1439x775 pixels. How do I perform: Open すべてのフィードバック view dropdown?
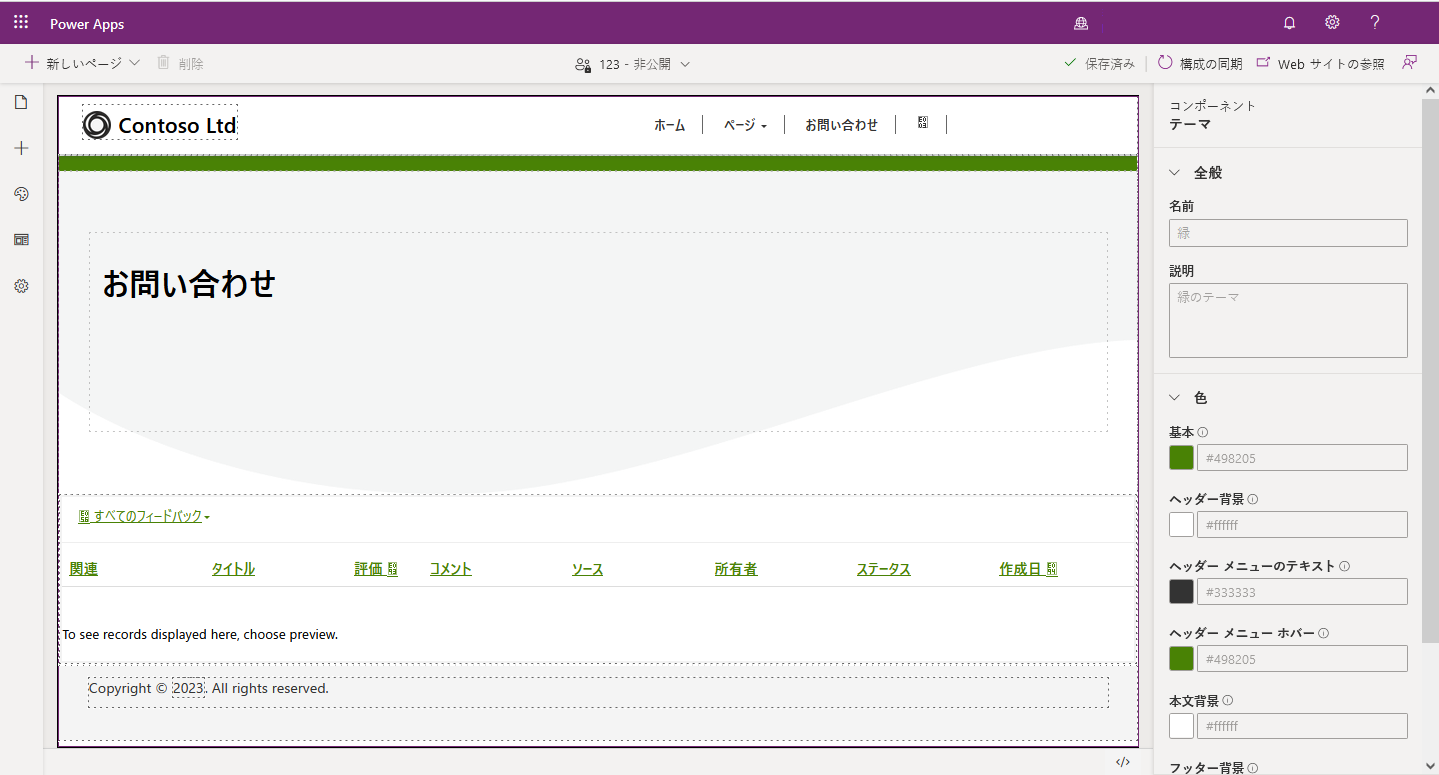pyautogui.click(x=144, y=517)
